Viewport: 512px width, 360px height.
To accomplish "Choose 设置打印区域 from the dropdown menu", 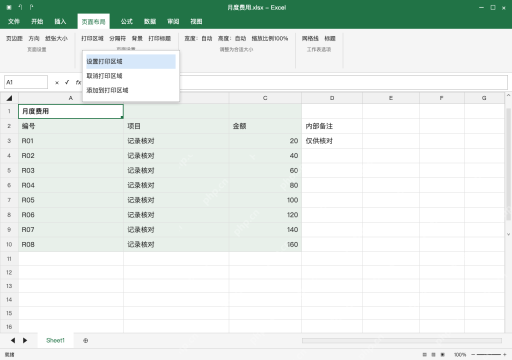I will (131, 61).
